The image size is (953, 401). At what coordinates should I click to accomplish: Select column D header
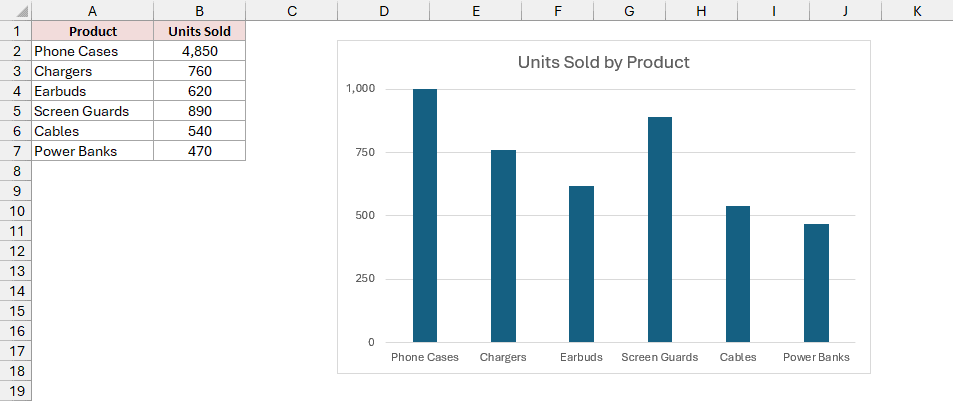(x=384, y=10)
